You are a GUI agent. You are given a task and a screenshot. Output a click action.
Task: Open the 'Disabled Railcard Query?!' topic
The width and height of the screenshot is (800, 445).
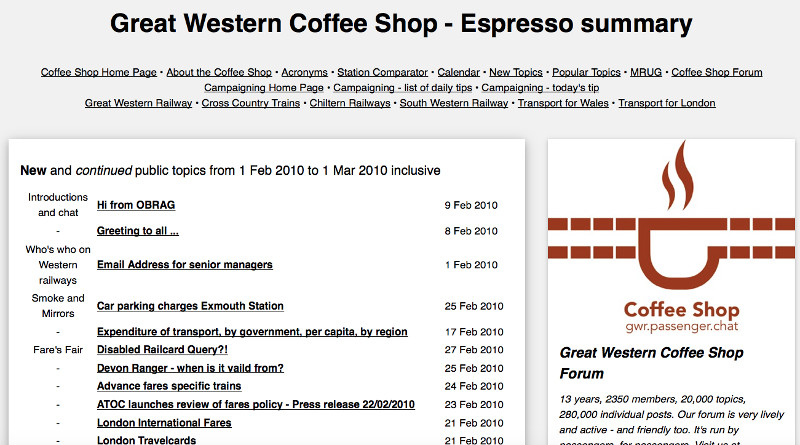coord(162,350)
